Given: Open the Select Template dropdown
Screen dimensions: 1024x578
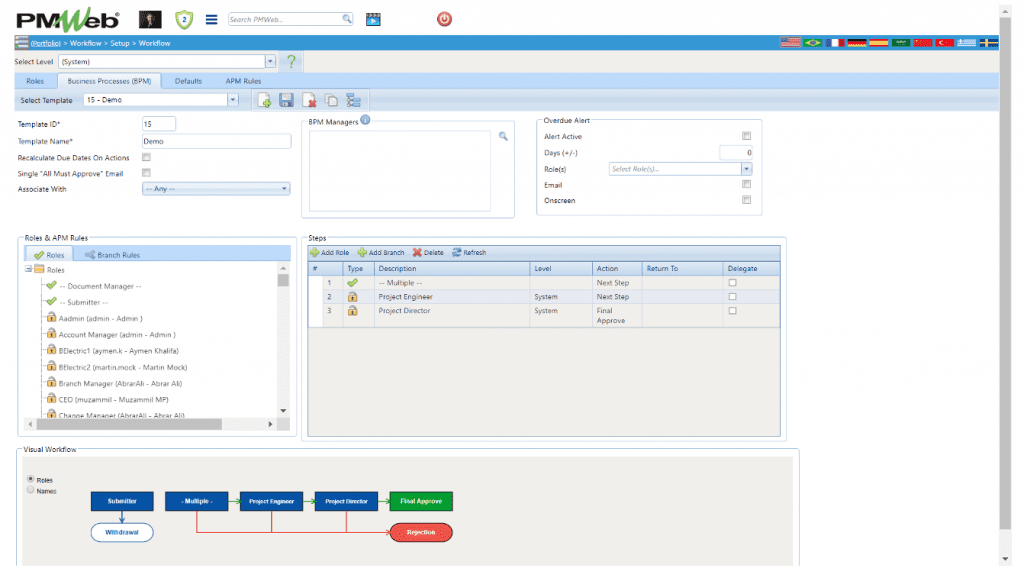Looking at the screenshot, I should (232, 100).
